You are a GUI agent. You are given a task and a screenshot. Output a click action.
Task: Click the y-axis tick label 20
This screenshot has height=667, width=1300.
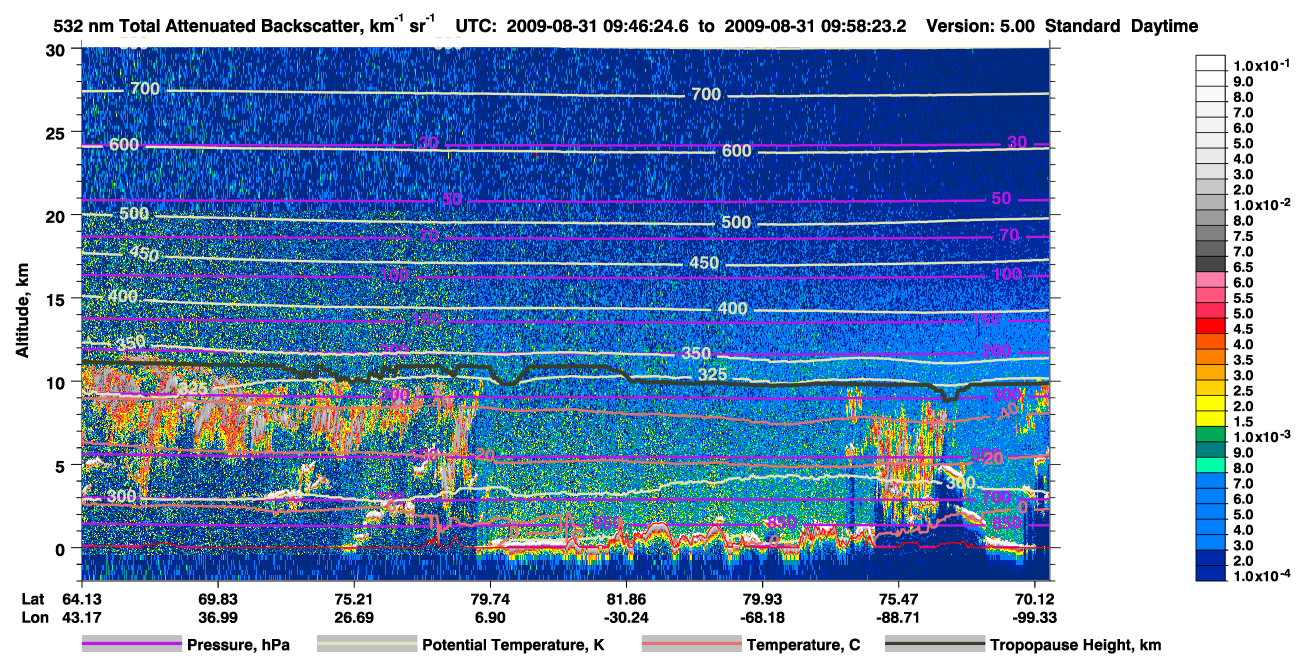click(57, 215)
